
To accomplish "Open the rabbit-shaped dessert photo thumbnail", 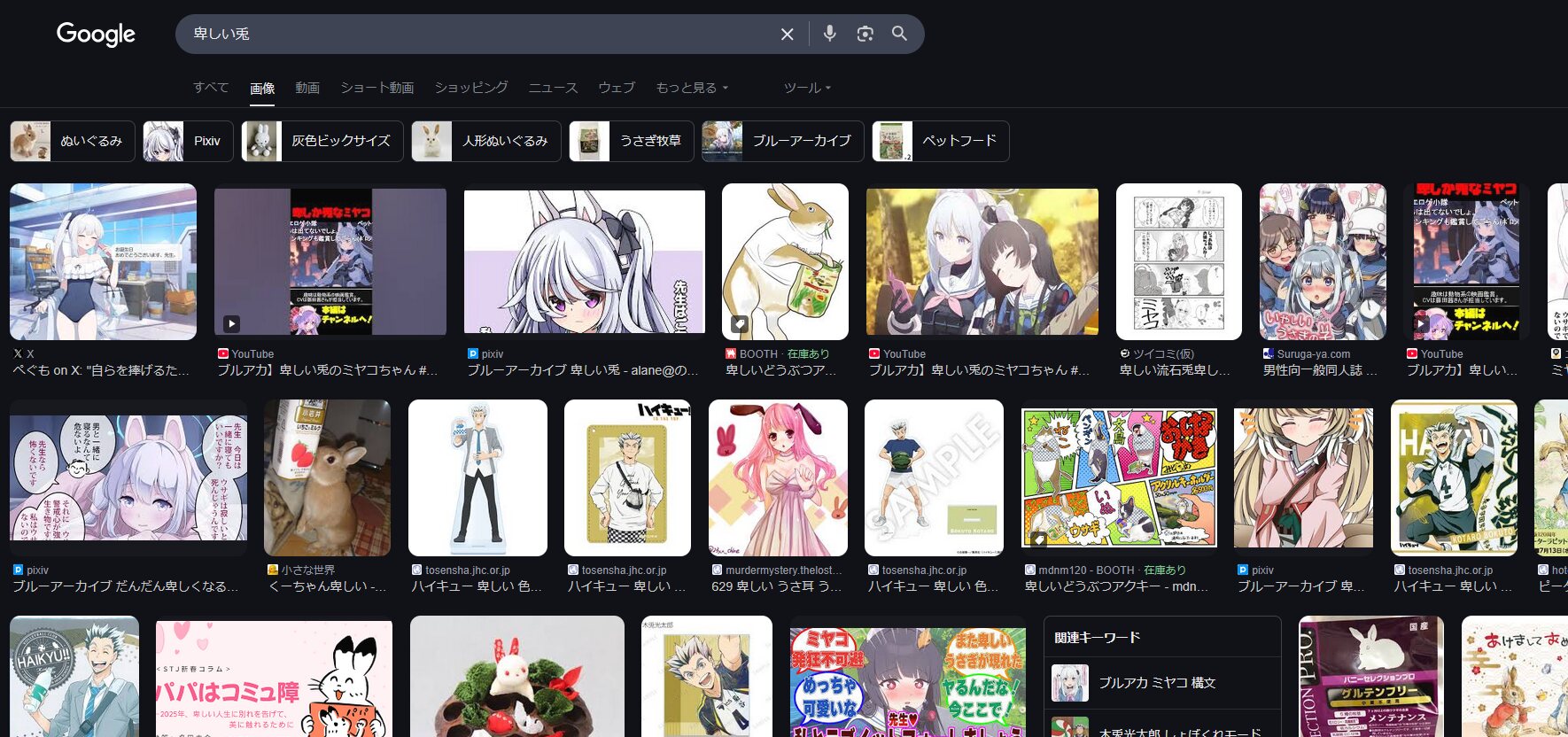I will click(517, 677).
